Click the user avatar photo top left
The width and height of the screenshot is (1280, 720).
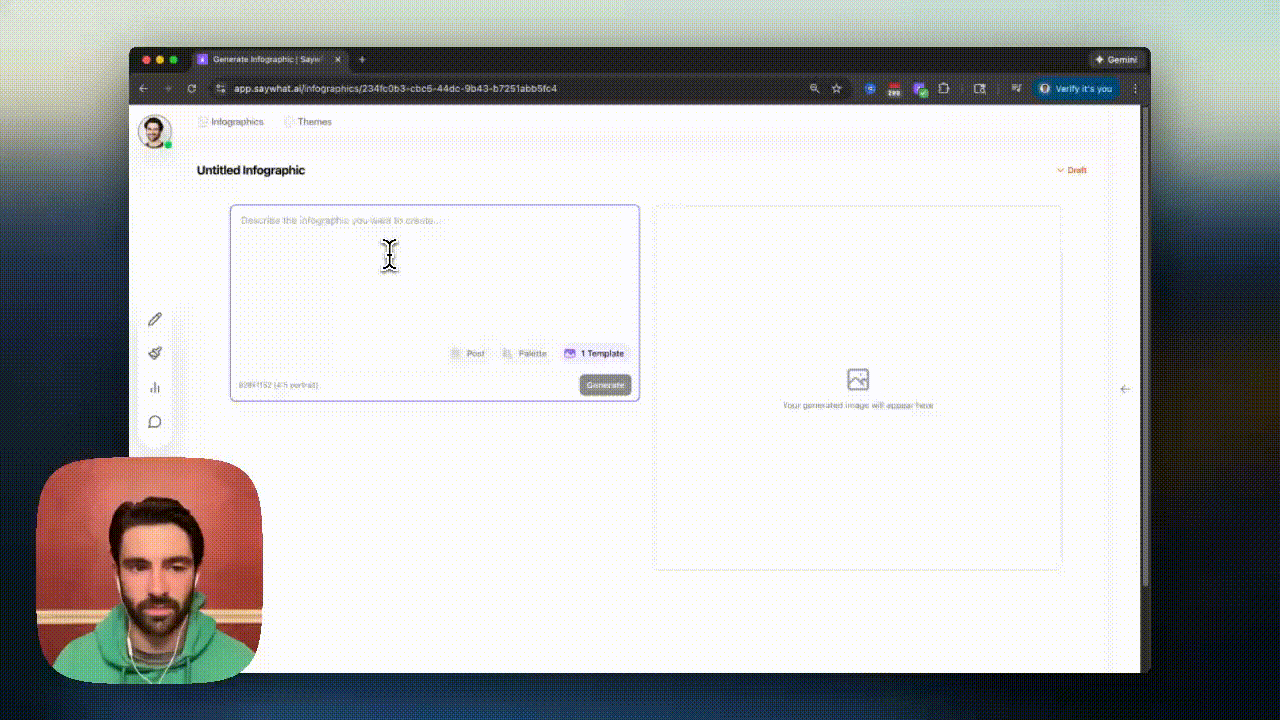154,131
